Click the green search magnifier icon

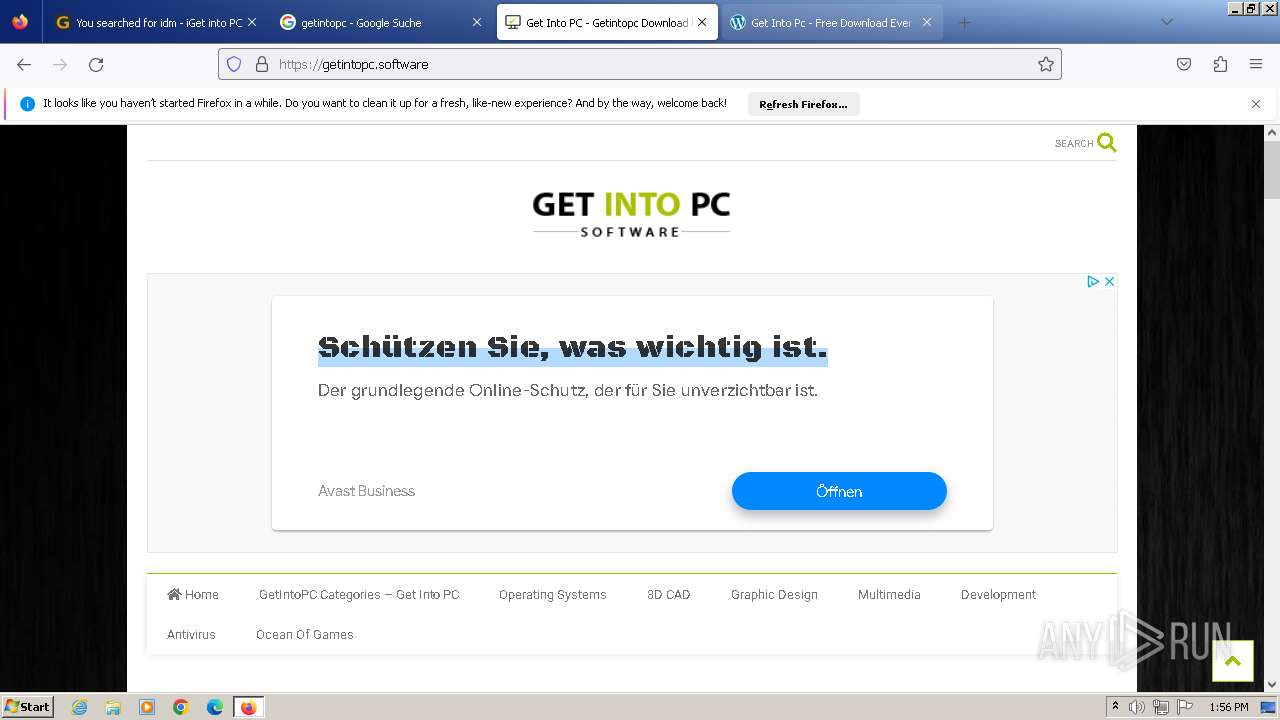[x=1107, y=142]
